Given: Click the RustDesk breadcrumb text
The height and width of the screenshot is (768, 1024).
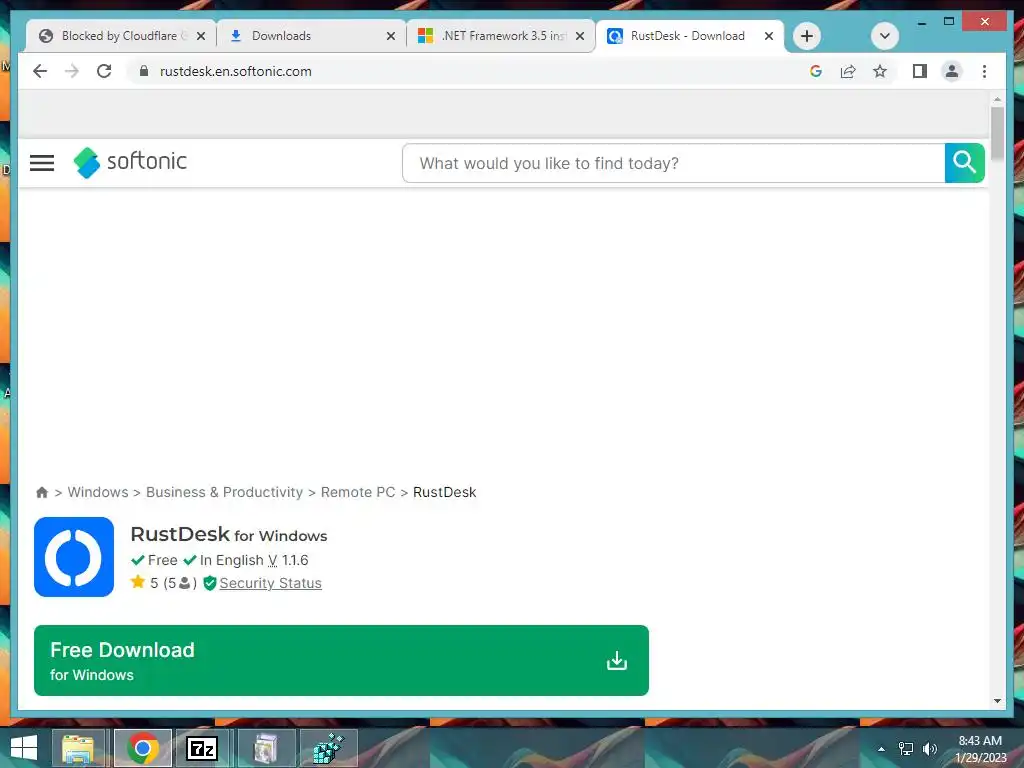Looking at the screenshot, I should pyautogui.click(x=445, y=492).
